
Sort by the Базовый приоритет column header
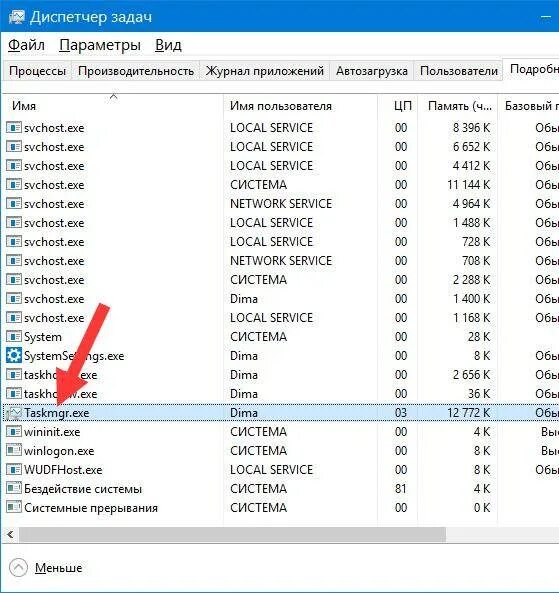tap(529, 106)
